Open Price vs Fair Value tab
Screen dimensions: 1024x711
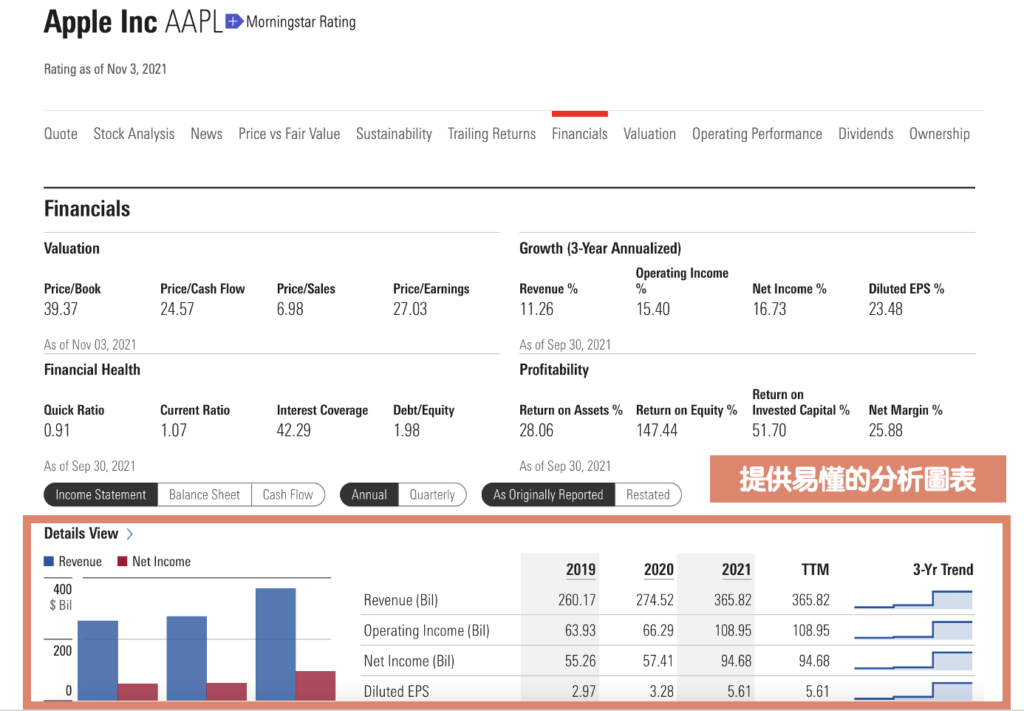click(x=289, y=134)
